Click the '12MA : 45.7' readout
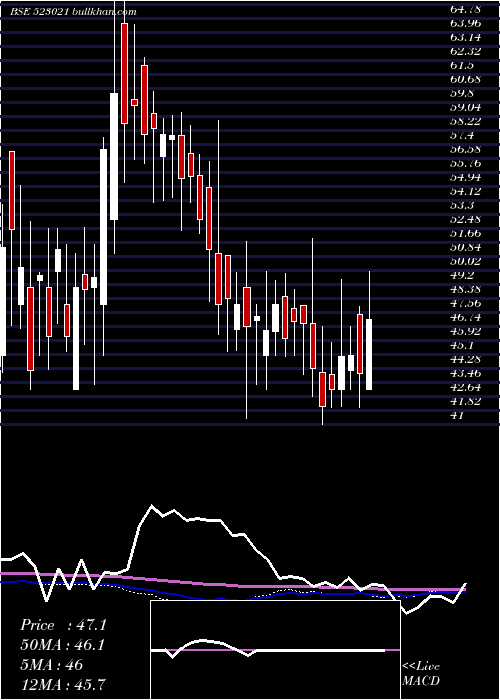Viewport: 500px width, 700px height. tap(63, 684)
